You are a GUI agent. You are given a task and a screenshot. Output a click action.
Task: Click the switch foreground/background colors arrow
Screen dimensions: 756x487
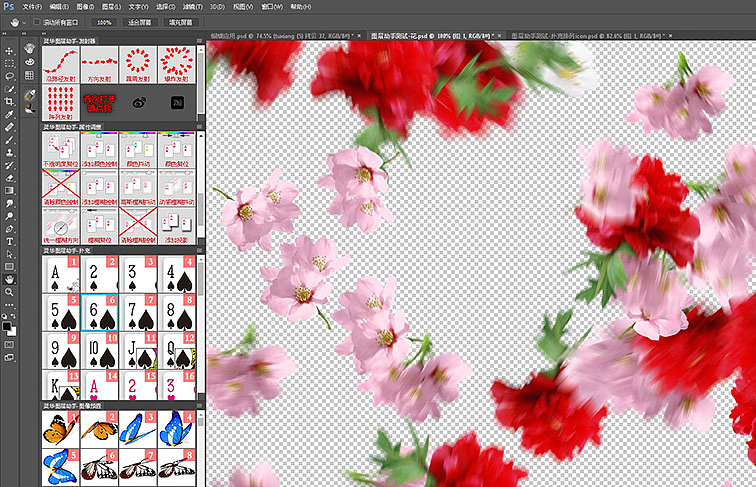[x=14, y=317]
